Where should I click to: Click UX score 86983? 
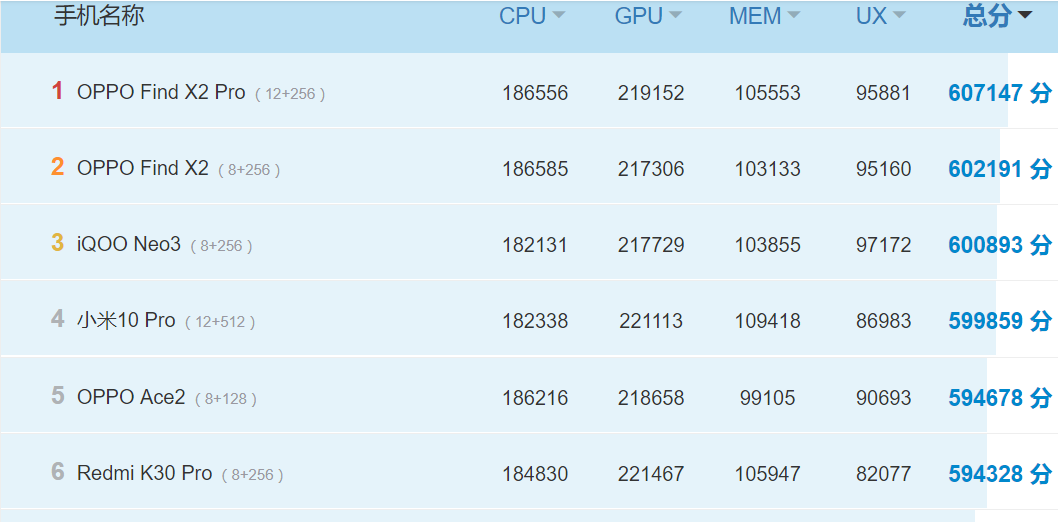click(884, 322)
